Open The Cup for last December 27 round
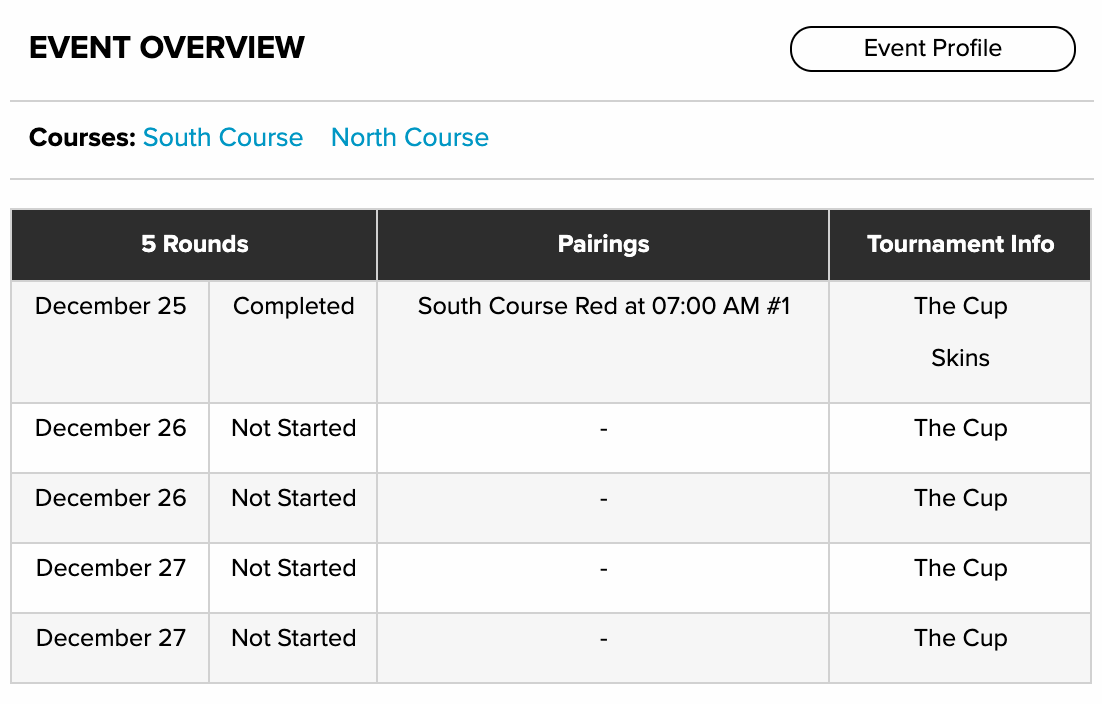Screen dimensions: 1102x704 pos(960,638)
